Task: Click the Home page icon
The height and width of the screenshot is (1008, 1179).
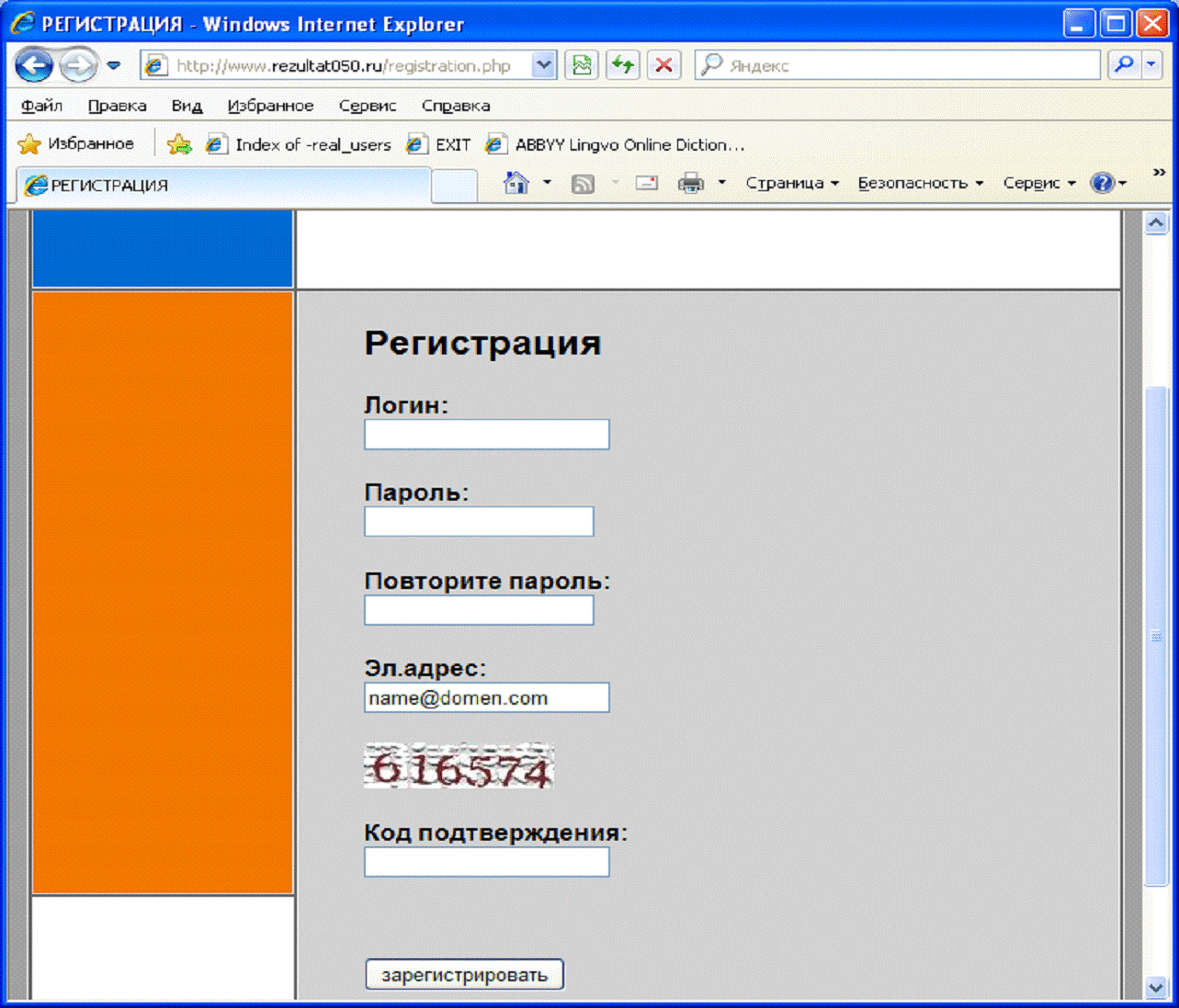Action: (516, 183)
